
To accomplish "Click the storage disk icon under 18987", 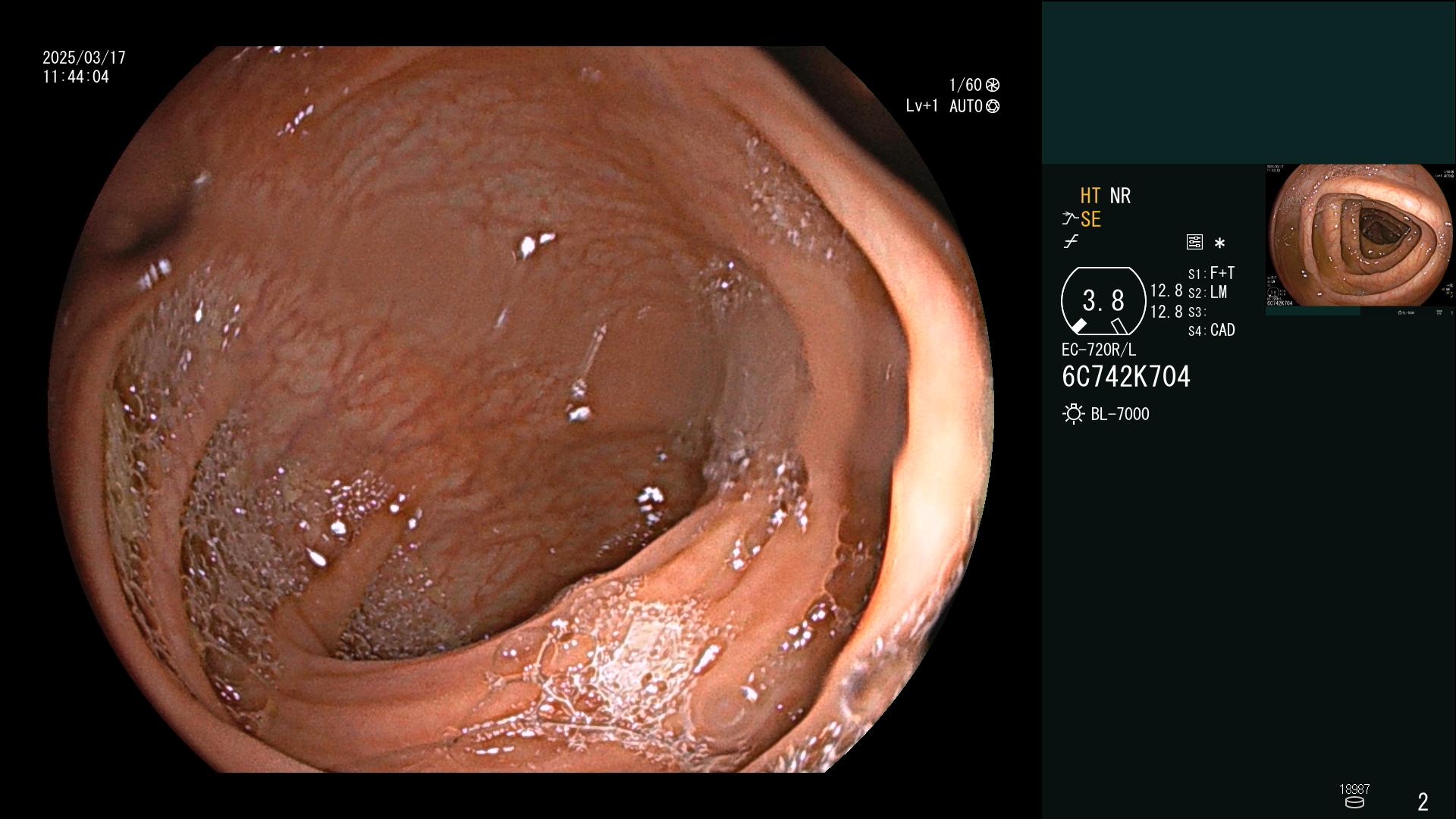I will pos(1354,802).
